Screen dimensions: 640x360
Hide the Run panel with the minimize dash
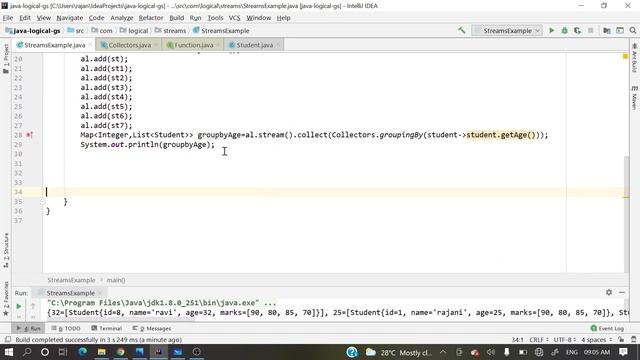click(622, 292)
